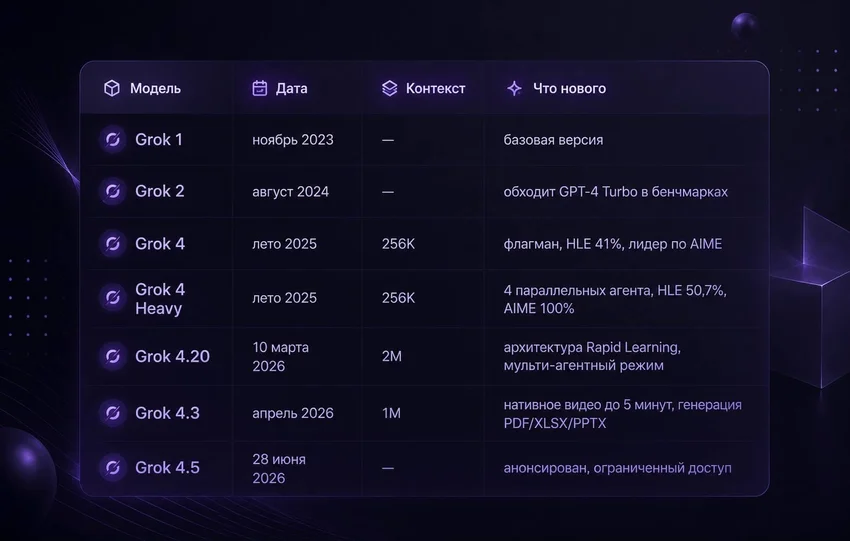This screenshot has width=850, height=541.
Task: Click the 2M context value
Action: 391,356
